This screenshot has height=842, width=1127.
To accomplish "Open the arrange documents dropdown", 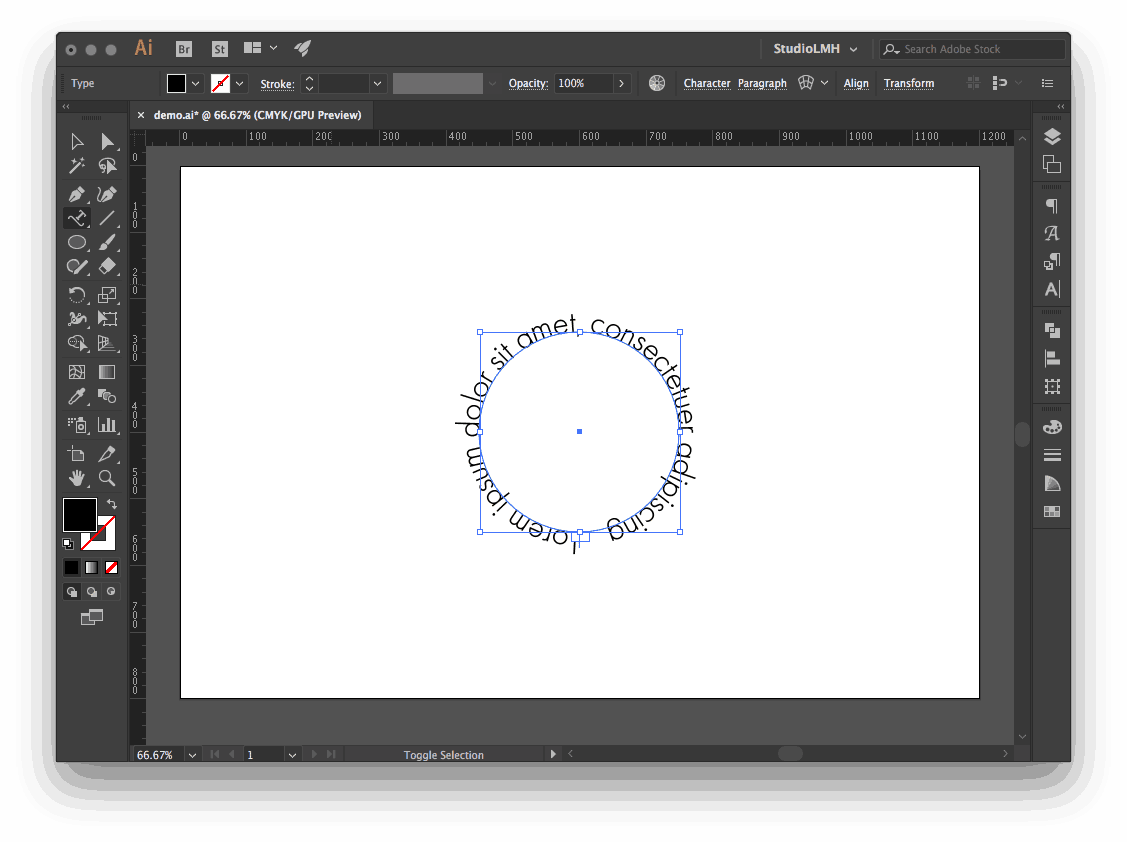I will pyautogui.click(x=261, y=48).
